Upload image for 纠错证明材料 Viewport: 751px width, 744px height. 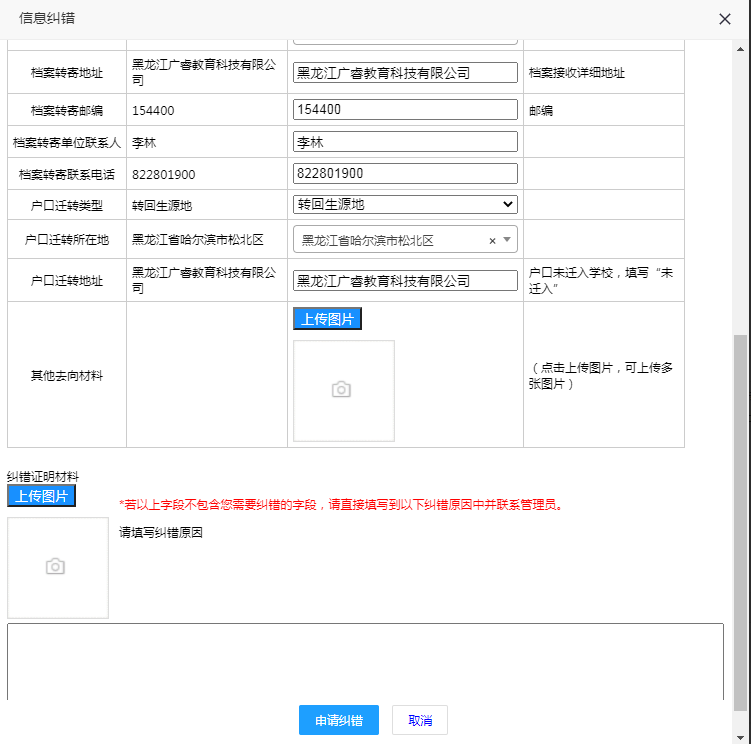point(41,496)
